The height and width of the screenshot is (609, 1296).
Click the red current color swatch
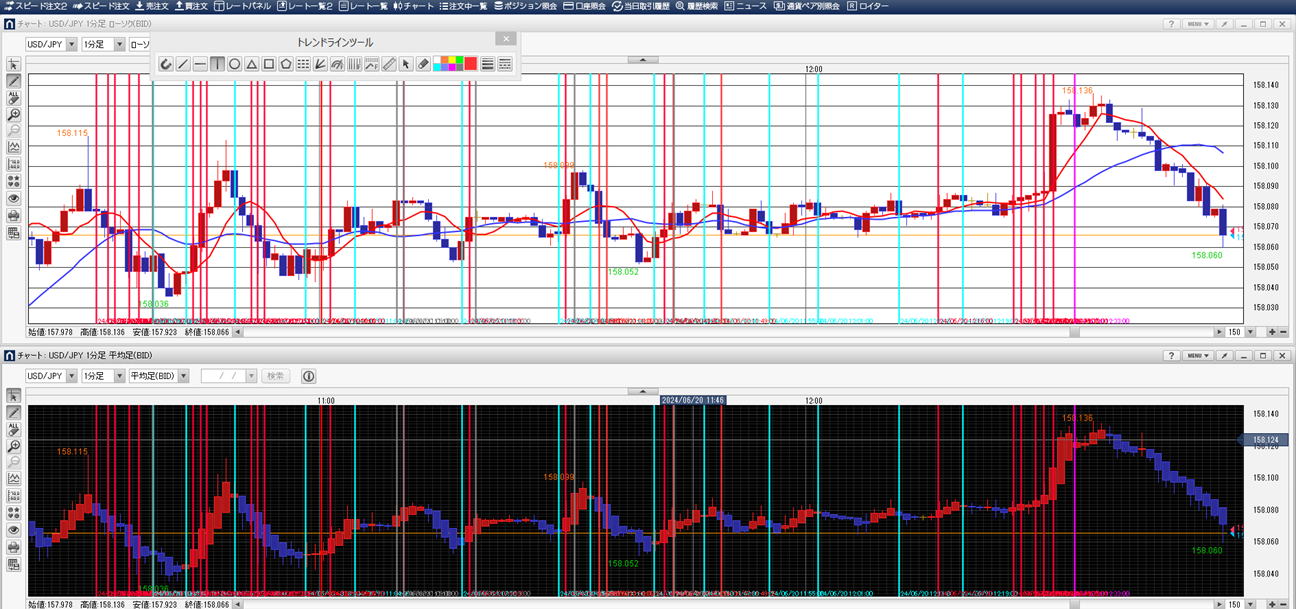tap(470, 64)
